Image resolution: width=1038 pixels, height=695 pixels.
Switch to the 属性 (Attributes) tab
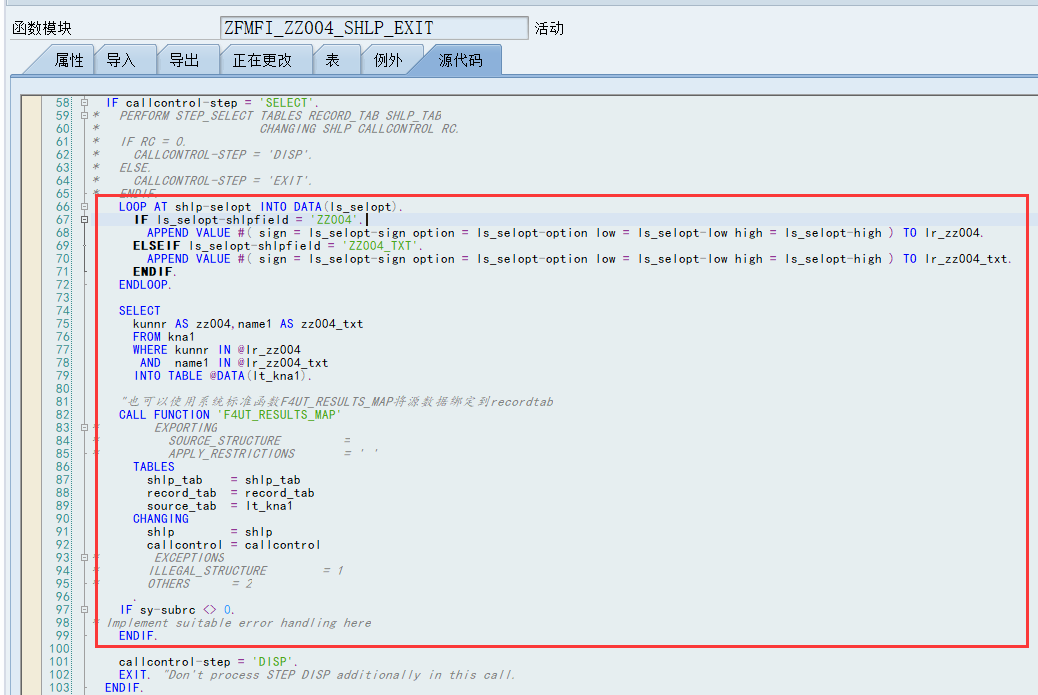click(69, 60)
